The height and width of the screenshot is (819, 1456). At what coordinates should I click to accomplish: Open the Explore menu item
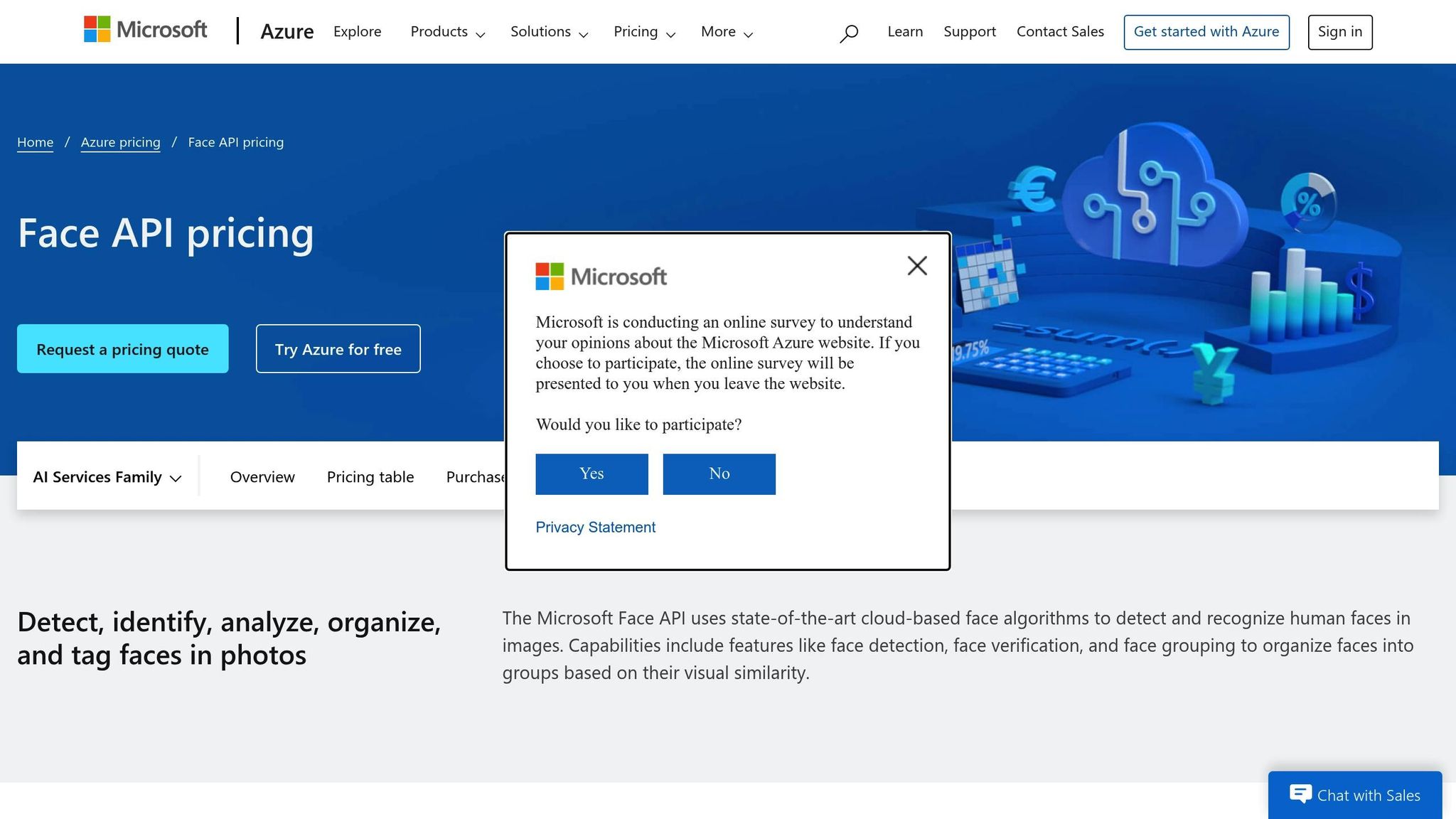[357, 31]
